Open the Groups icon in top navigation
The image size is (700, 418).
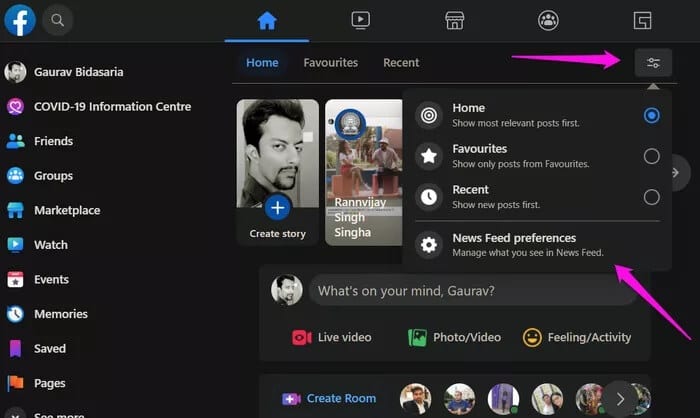[548, 21]
